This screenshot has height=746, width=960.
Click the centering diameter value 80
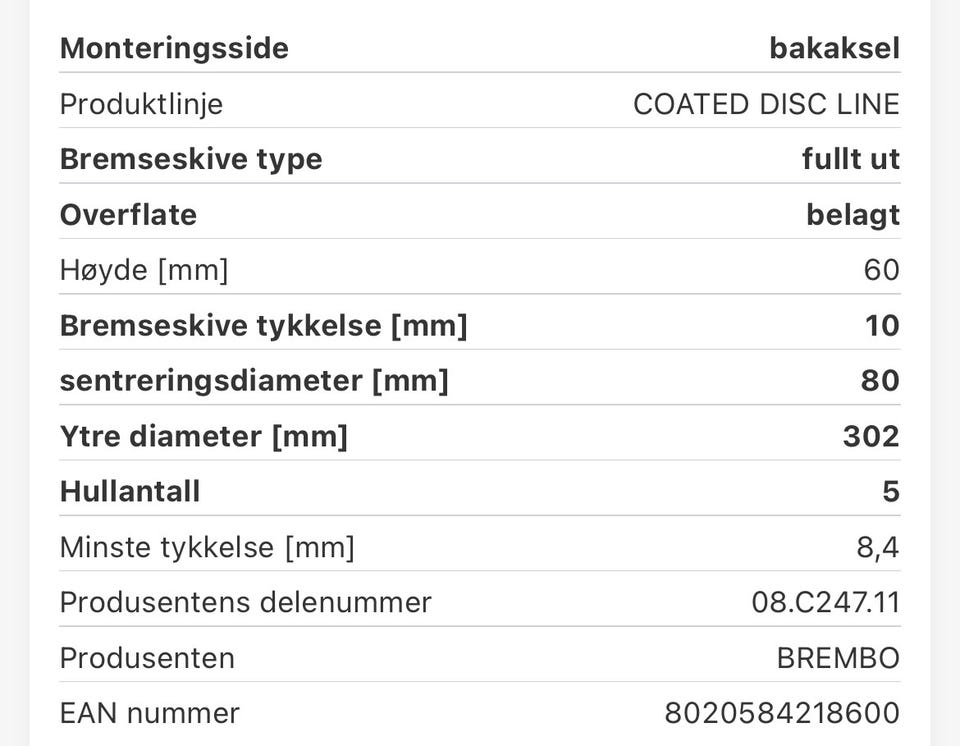point(880,381)
